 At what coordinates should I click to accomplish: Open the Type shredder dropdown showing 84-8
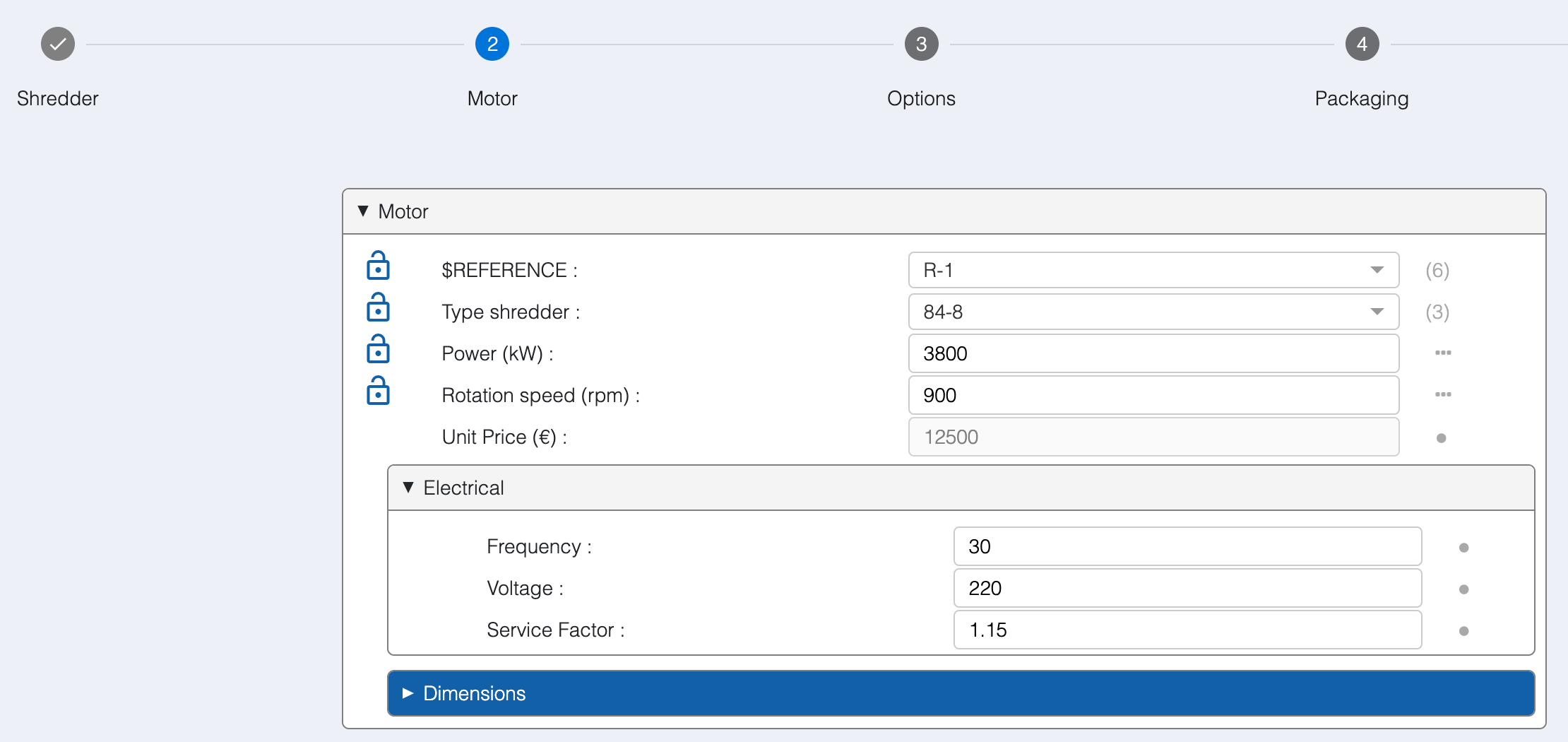[1376, 312]
